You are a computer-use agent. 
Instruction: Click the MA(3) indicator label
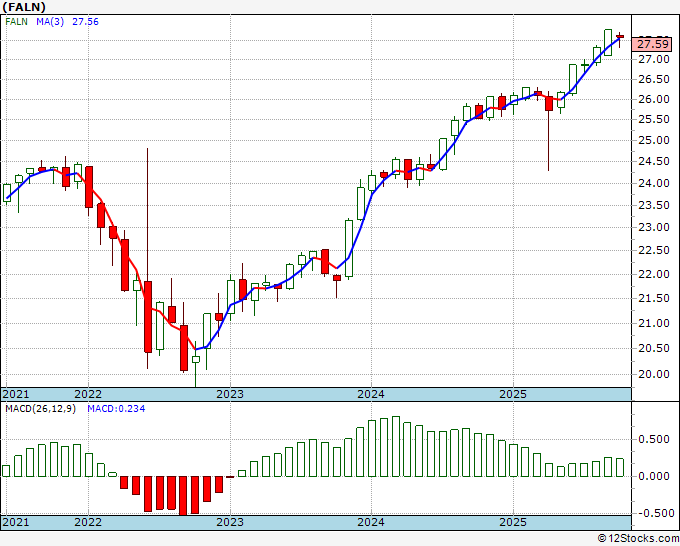50,22
